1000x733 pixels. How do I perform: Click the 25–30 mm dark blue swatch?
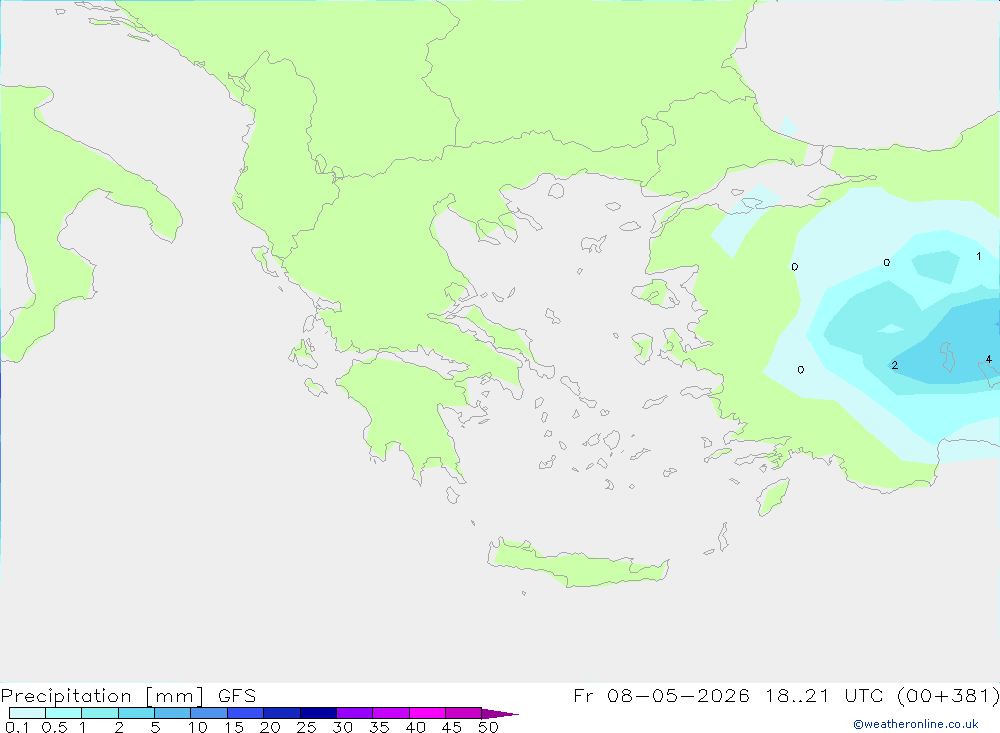pos(318,713)
